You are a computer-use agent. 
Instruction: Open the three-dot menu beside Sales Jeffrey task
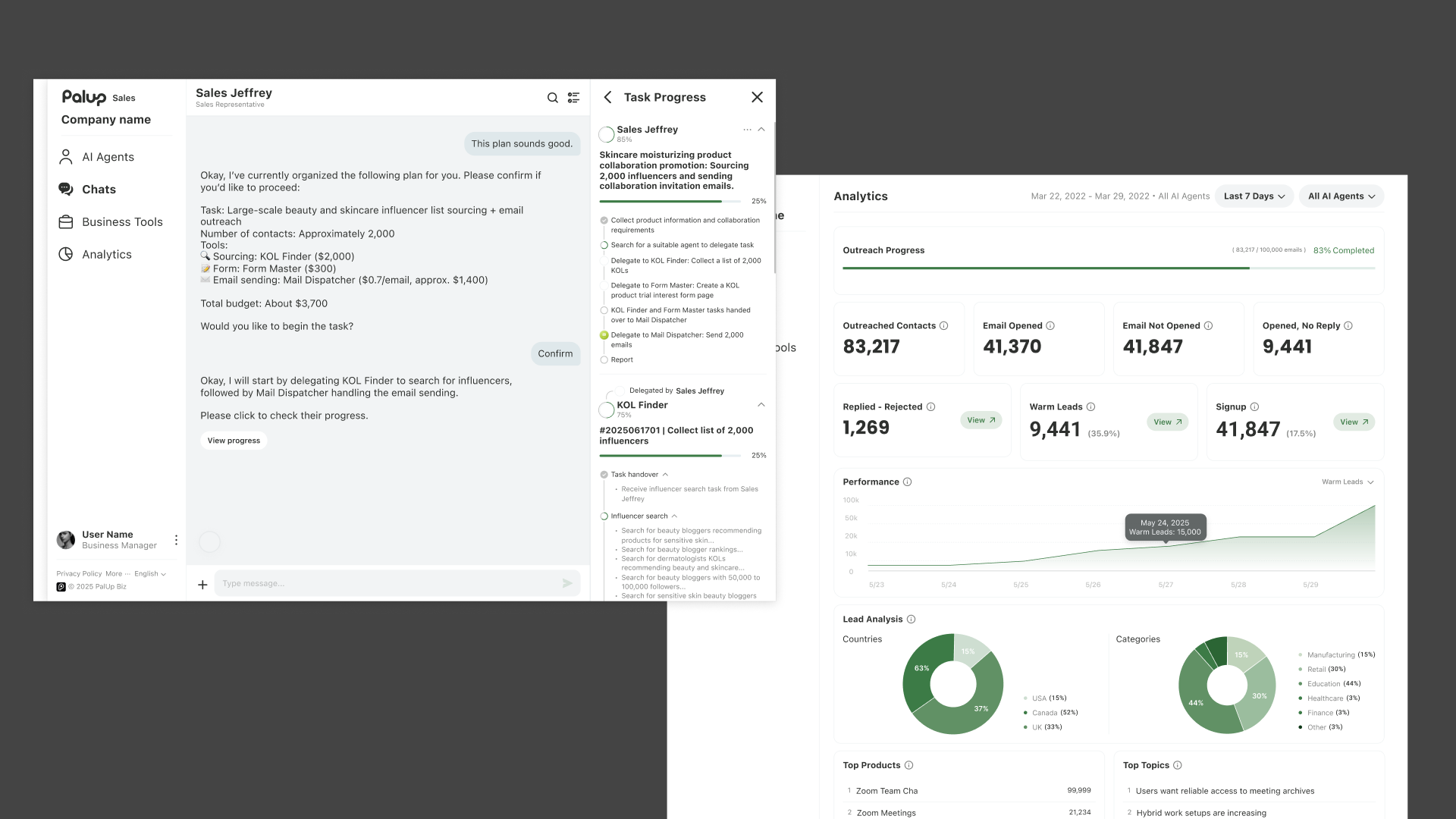(x=747, y=130)
